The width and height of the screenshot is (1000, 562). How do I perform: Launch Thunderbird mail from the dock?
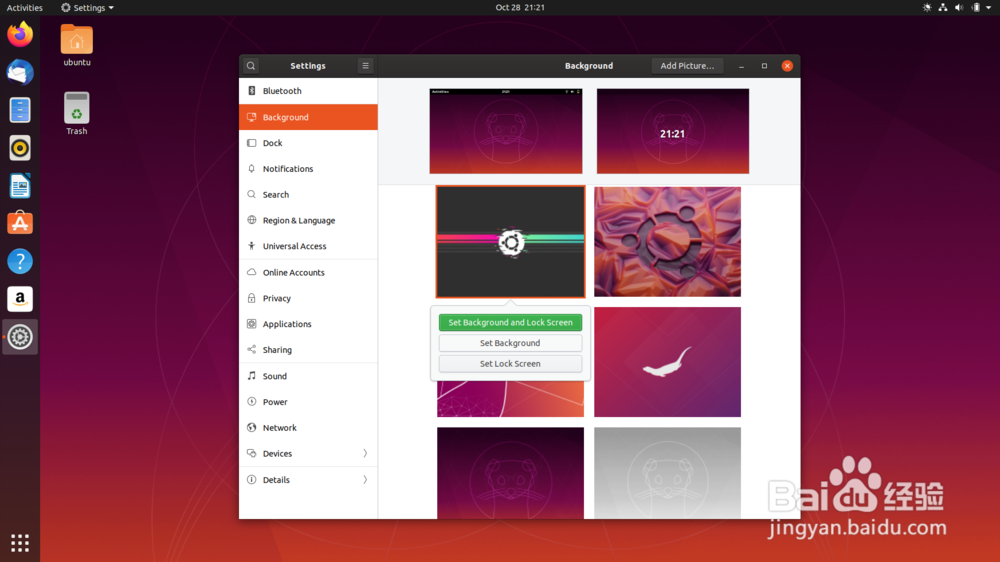tap(20, 72)
